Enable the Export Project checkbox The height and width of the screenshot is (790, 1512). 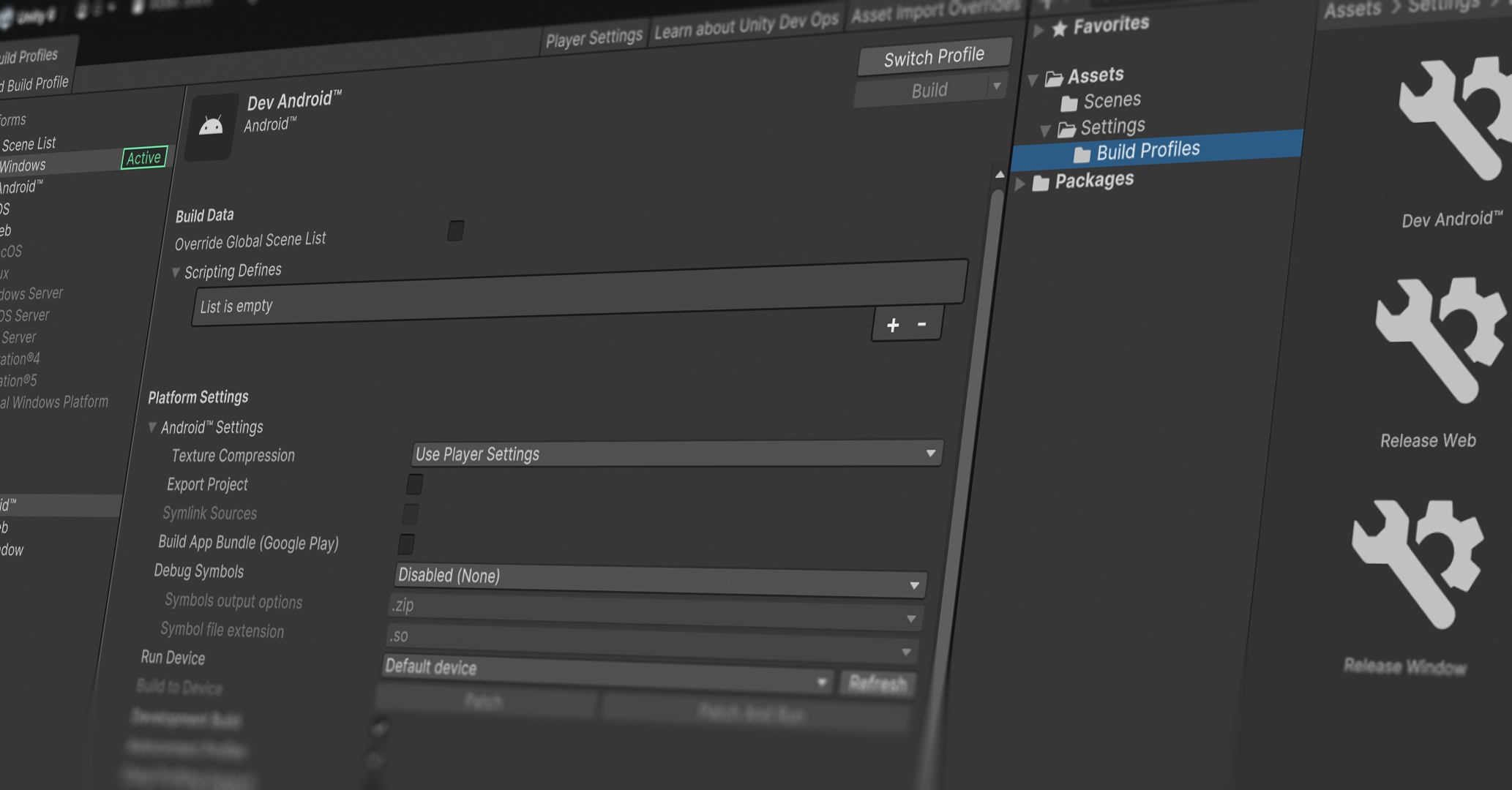pyautogui.click(x=415, y=484)
